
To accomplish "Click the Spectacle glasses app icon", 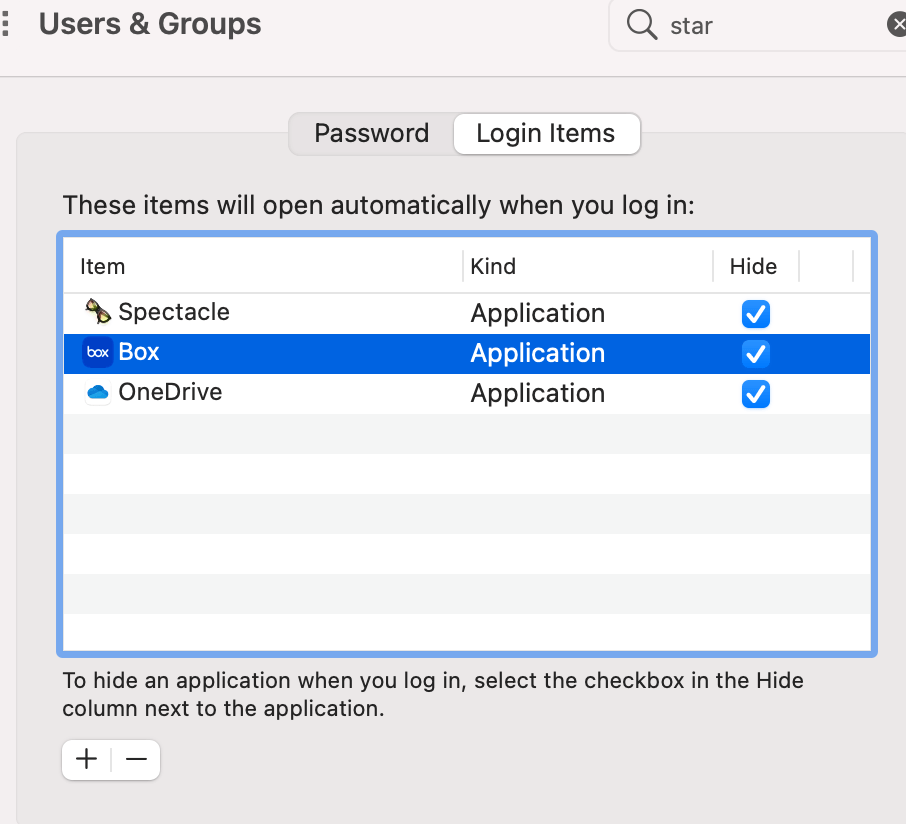I will [x=97, y=312].
